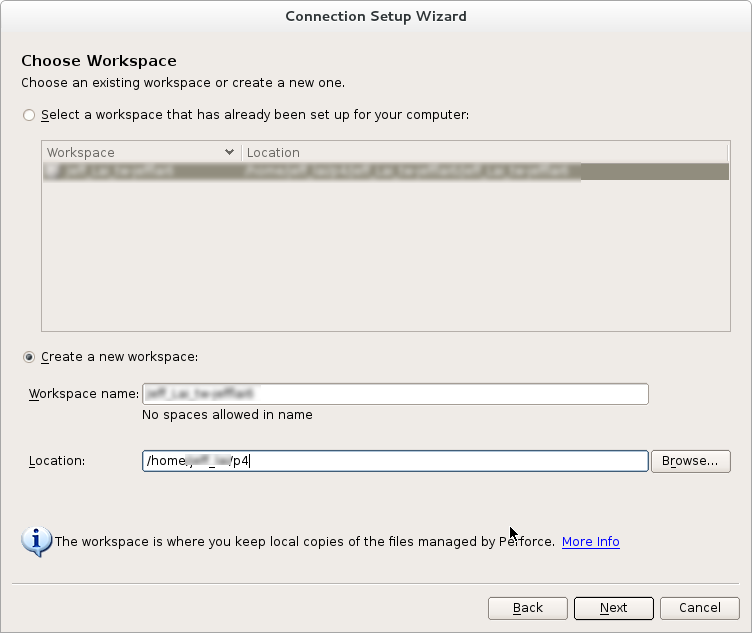Click the 'Location:' field label
752x633 pixels.
coord(57,461)
